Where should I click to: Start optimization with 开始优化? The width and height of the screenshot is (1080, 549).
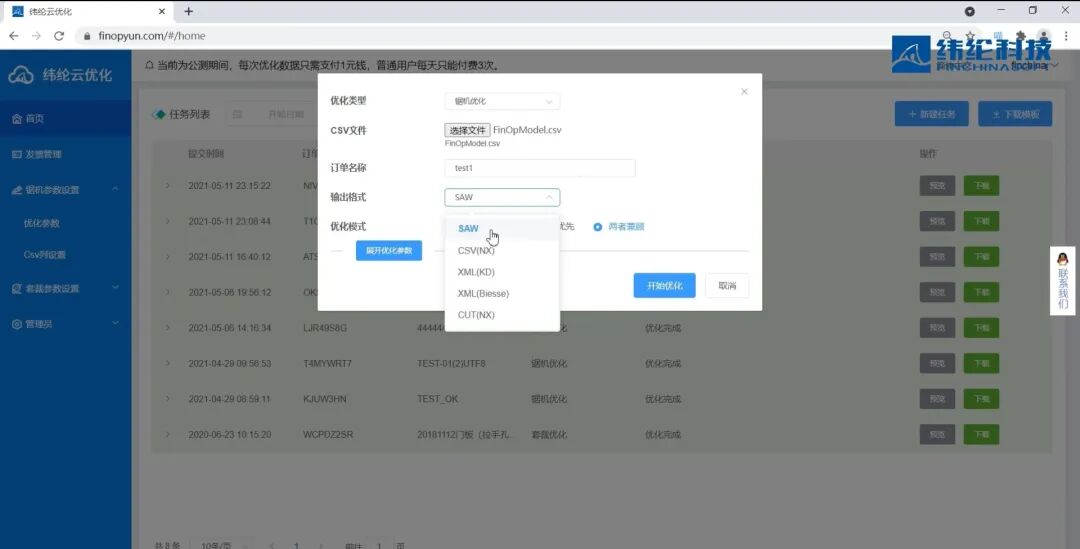click(x=665, y=285)
